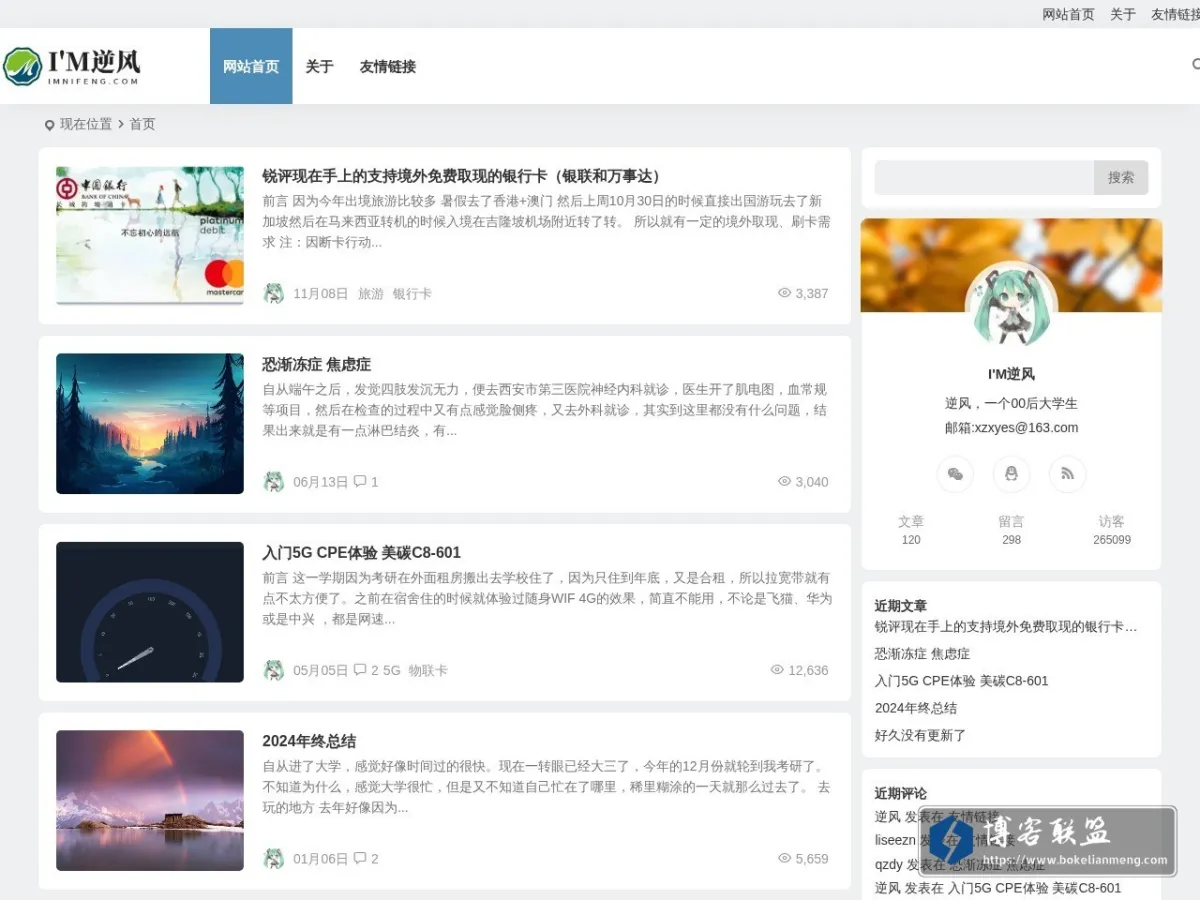Click the I'M逆风 site logo
The width and height of the screenshot is (1200, 900).
(71, 66)
